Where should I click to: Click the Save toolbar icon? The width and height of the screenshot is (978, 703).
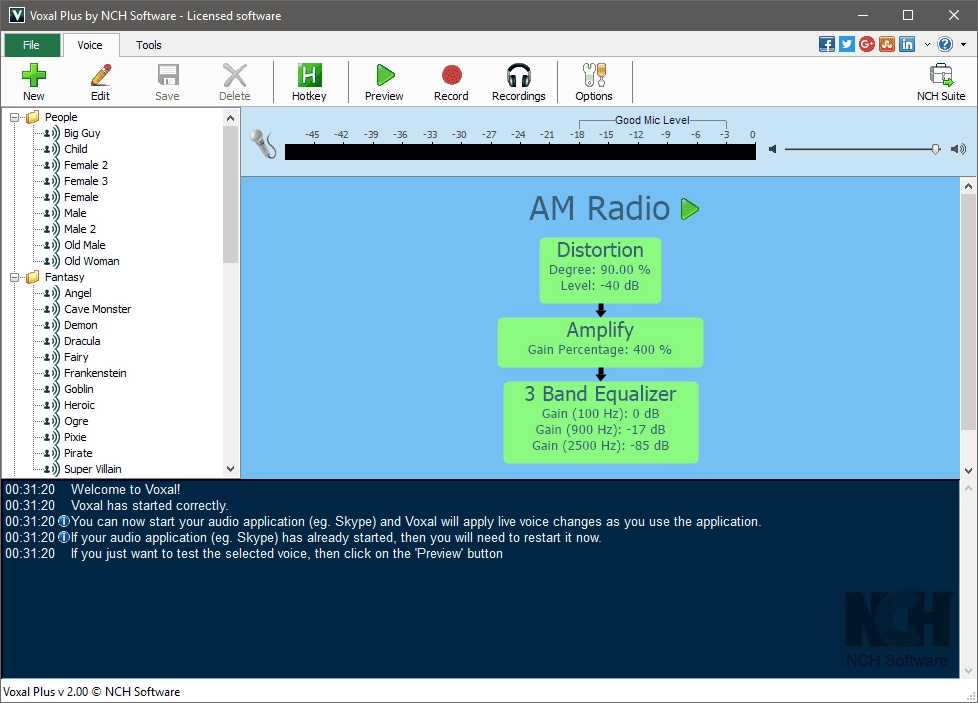tap(167, 82)
